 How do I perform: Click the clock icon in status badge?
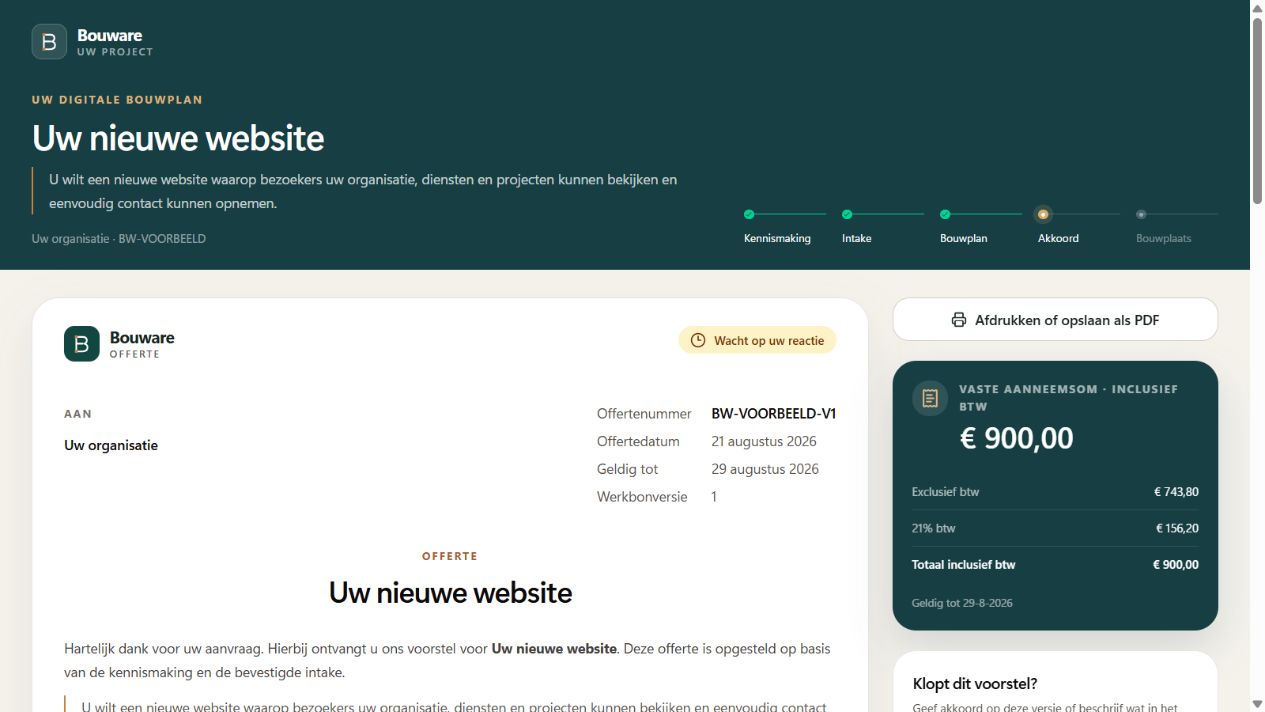pyautogui.click(x=698, y=341)
